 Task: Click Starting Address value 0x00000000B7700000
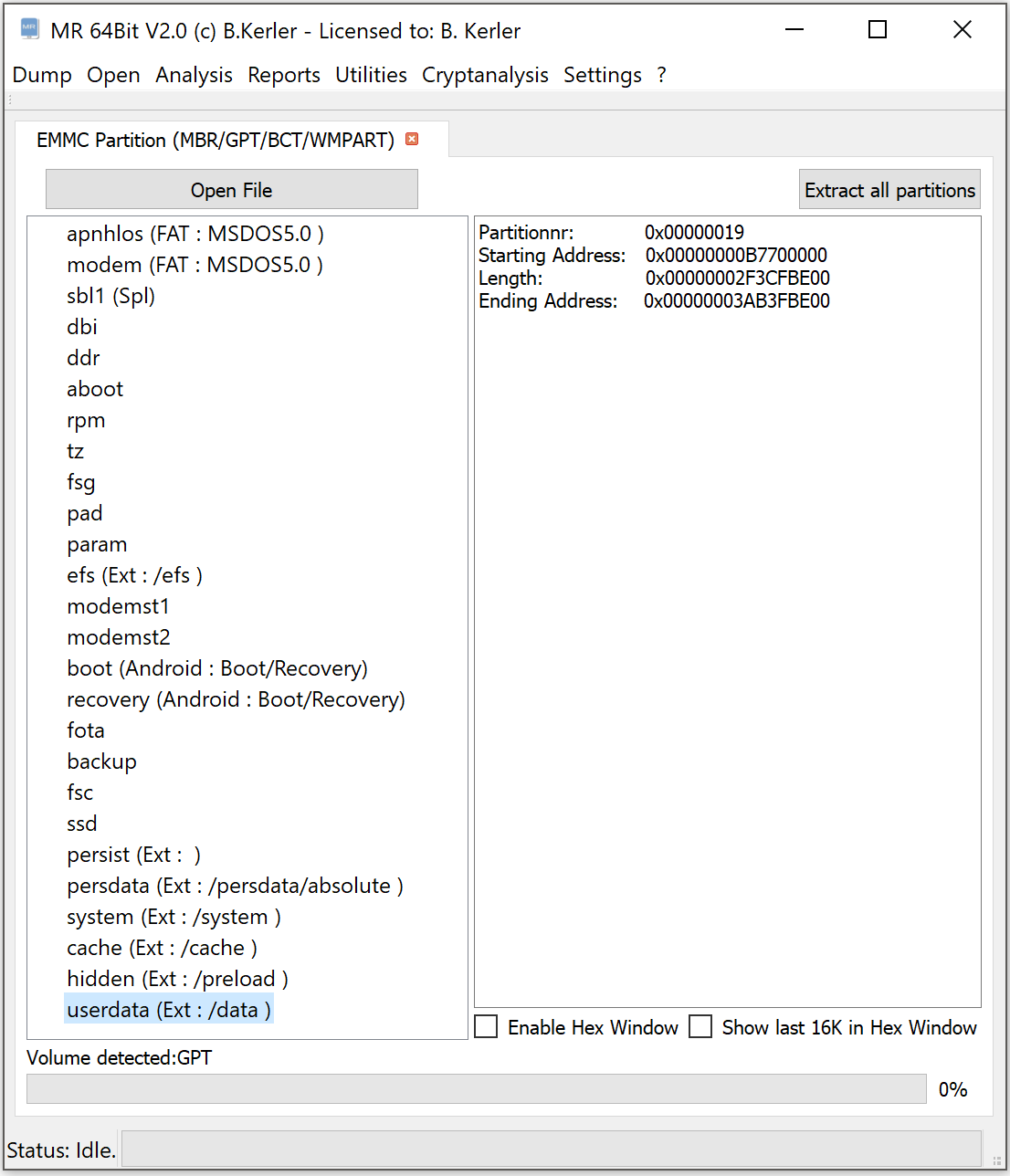tap(736, 255)
